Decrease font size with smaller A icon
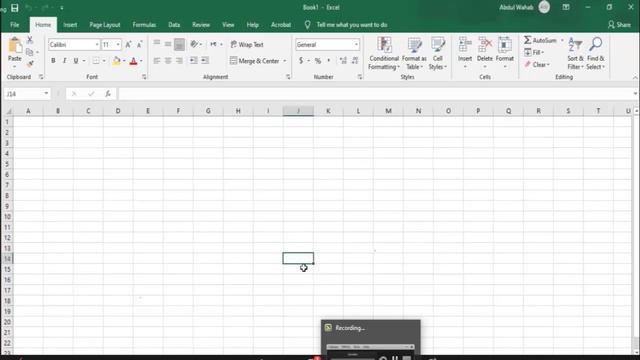Viewport: 640px width, 360px height. (x=139, y=44)
